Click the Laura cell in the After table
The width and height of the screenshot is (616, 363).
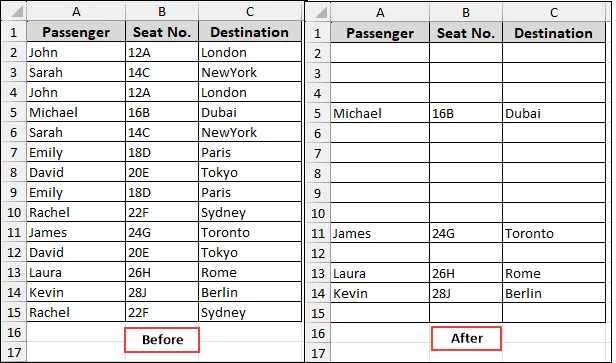[380, 273]
